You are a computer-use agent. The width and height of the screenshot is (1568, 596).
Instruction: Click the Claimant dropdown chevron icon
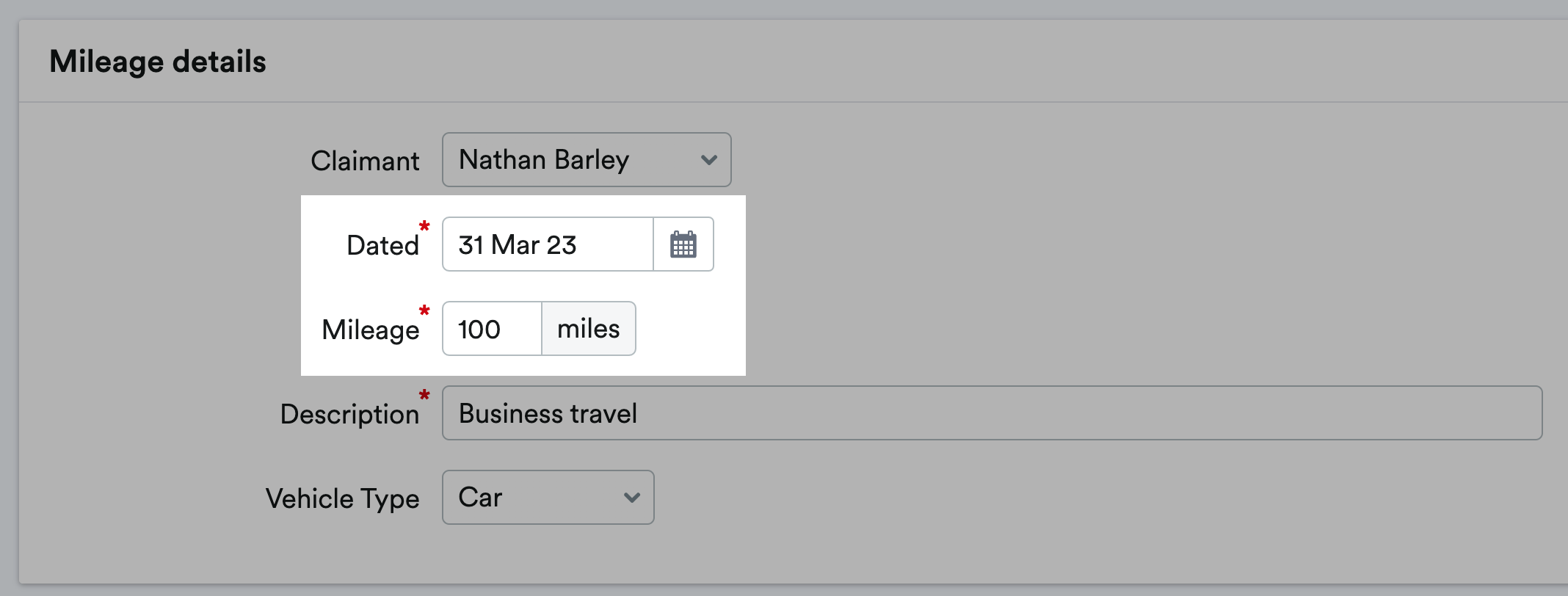pyautogui.click(x=707, y=160)
